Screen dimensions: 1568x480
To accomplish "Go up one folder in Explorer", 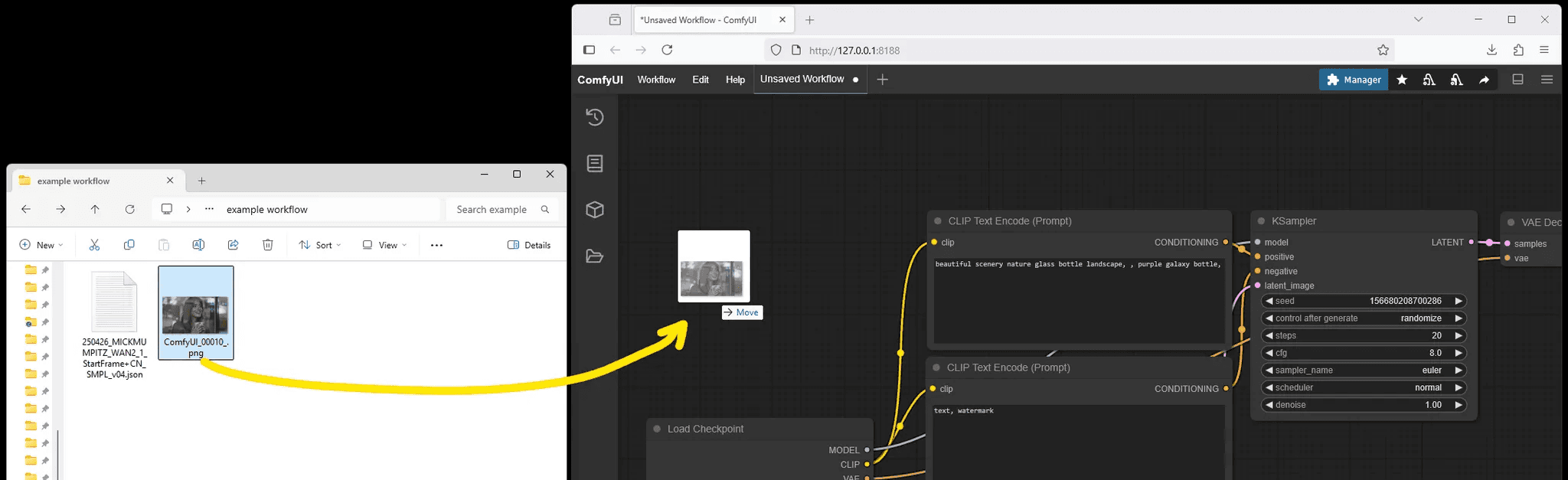I will (x=95, y=209).
